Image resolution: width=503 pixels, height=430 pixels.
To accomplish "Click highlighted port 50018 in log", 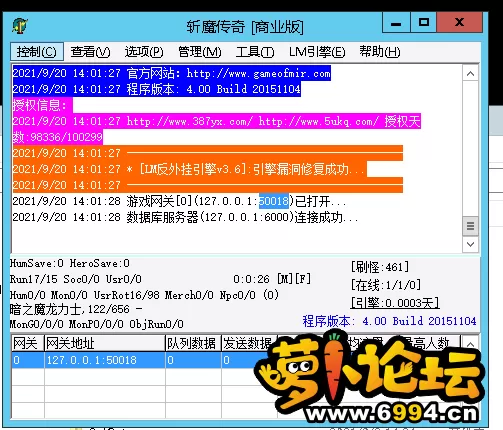I will [x=274, y=201].
